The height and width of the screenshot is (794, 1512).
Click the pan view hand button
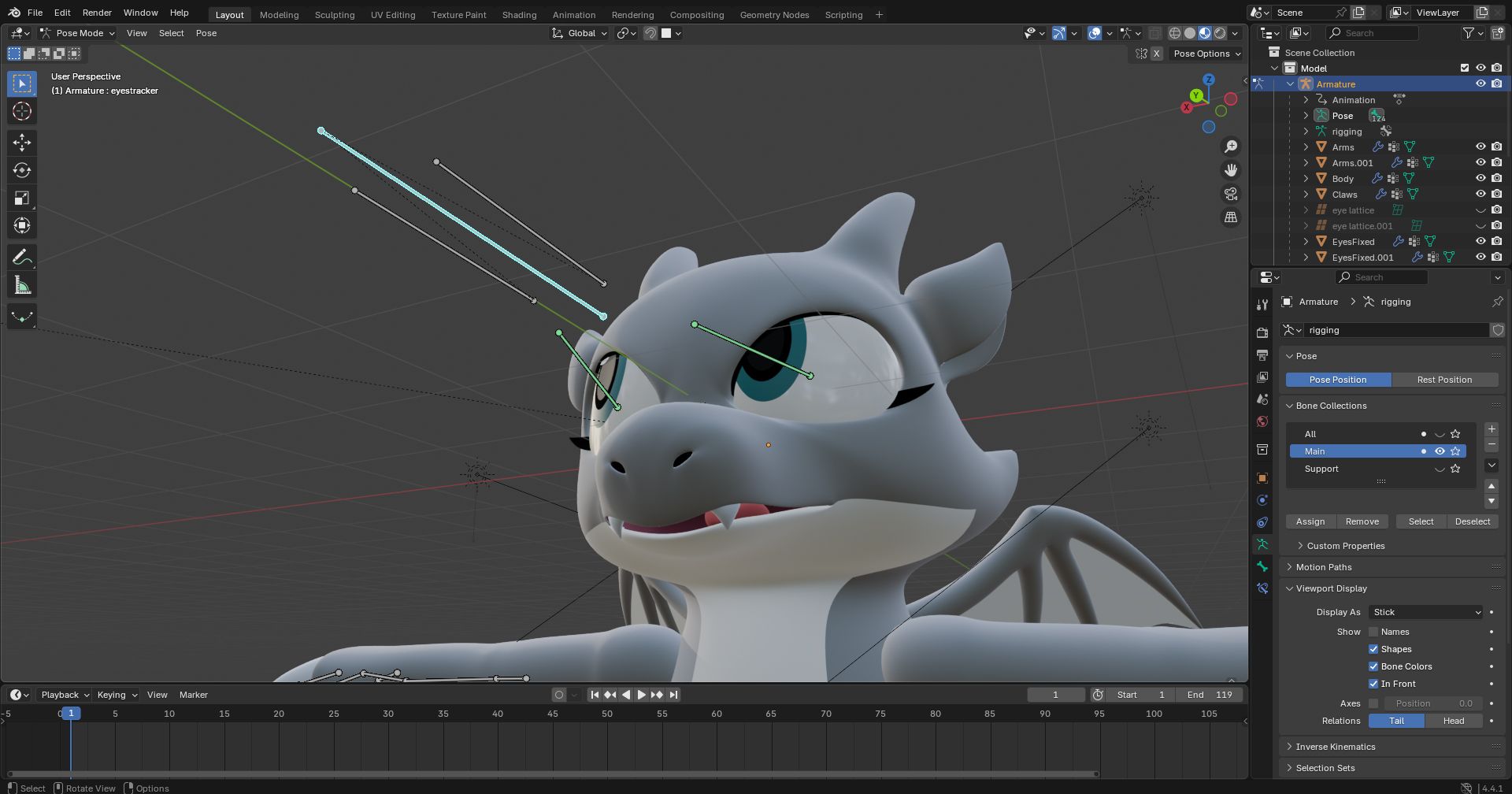pyautogui.click(x=1231, y=170)
